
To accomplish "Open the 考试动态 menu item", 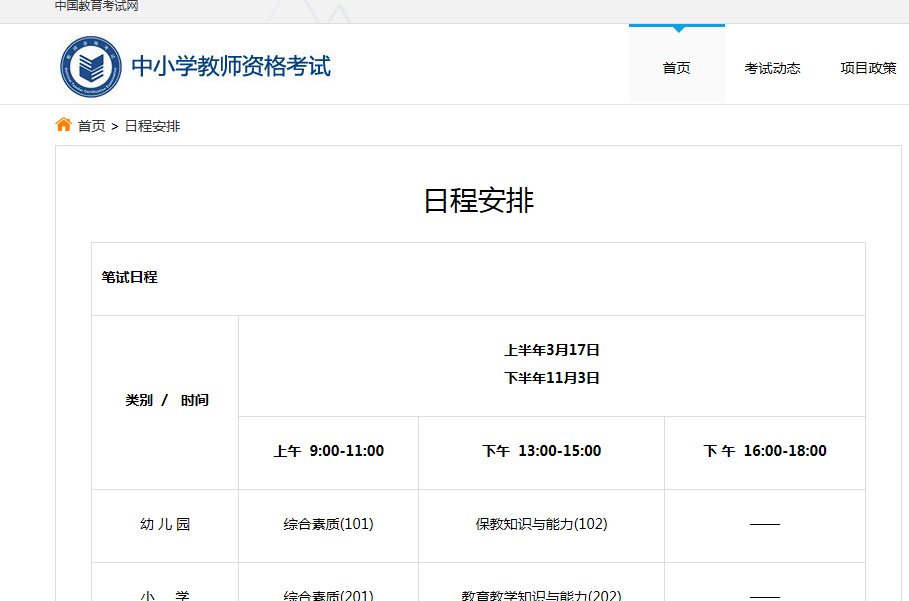I will [x=772, y=67].
